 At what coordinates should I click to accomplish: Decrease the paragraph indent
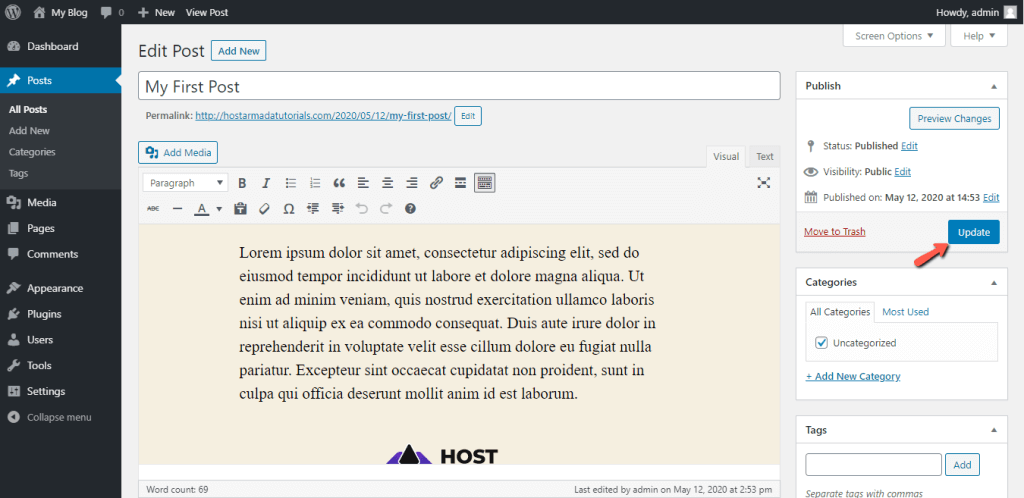click(313, 209)
